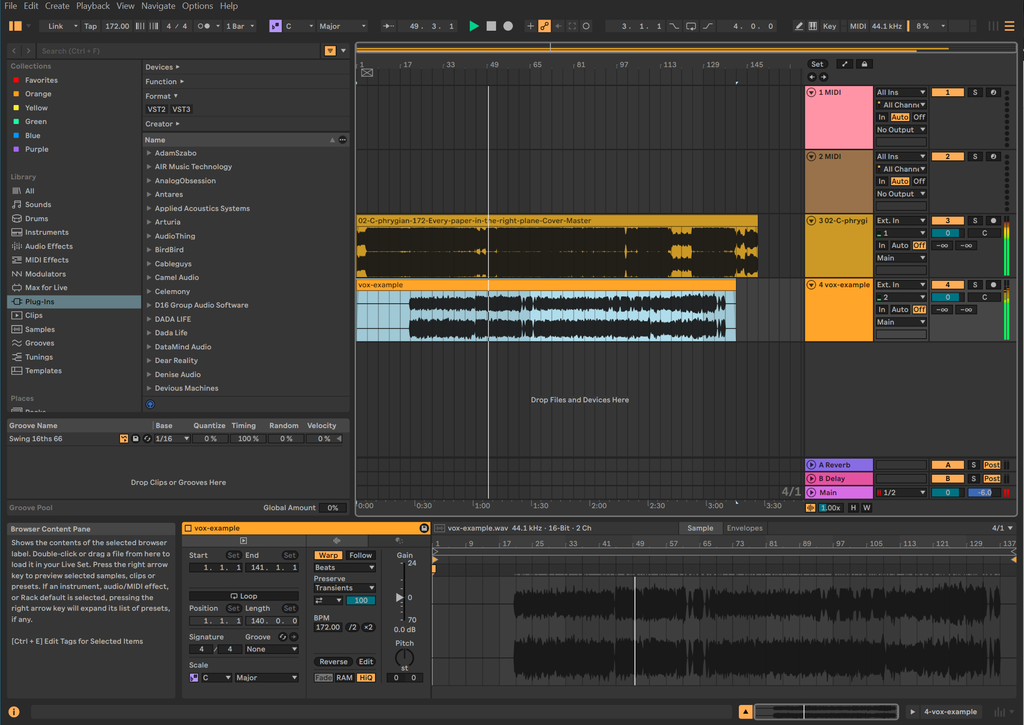The height and width of the screenshot is (725, 1024).
Task: Open the browser filter icon beside search
Action: pos(330,51)
